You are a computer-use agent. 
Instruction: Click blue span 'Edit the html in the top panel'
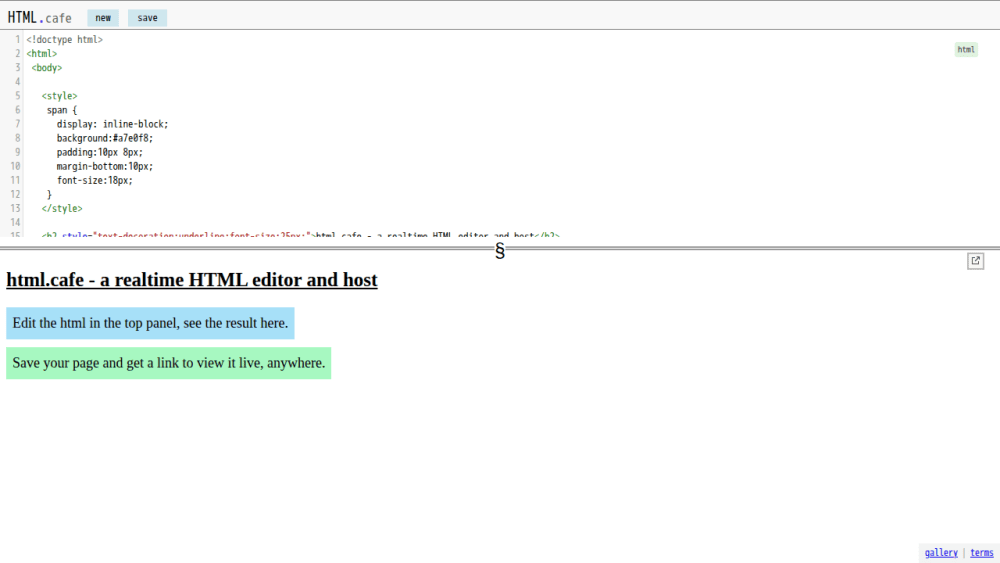tap(151, 323)
